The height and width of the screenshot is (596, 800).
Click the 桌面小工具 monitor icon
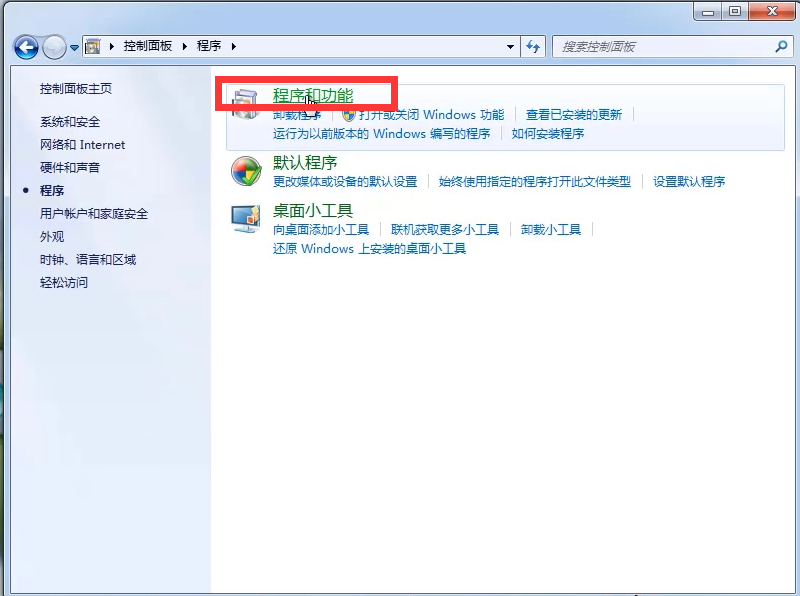[x=246, y=219]
